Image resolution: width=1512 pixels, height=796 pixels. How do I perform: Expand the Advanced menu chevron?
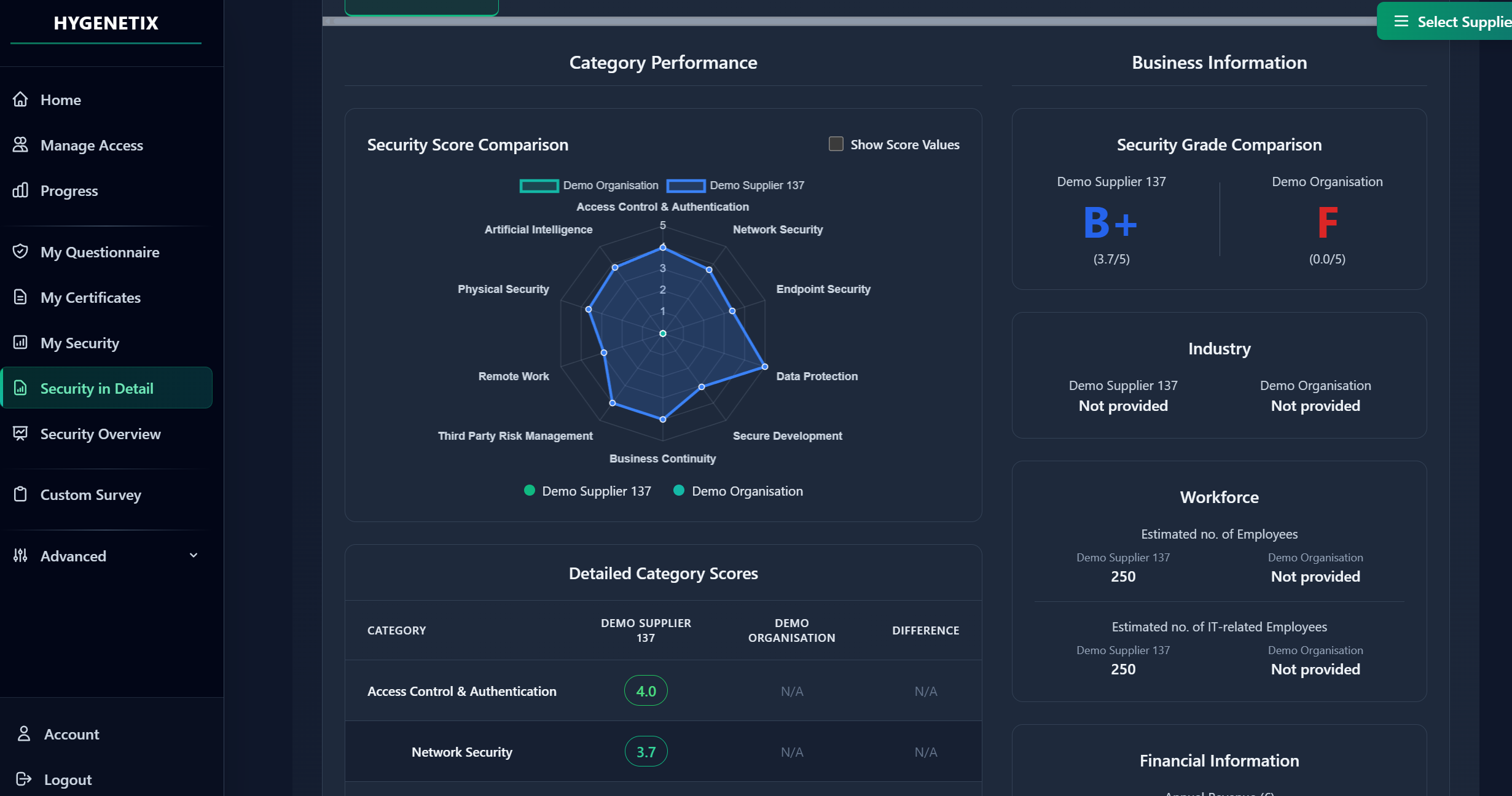pyautogui.click(x=193, y=555)
